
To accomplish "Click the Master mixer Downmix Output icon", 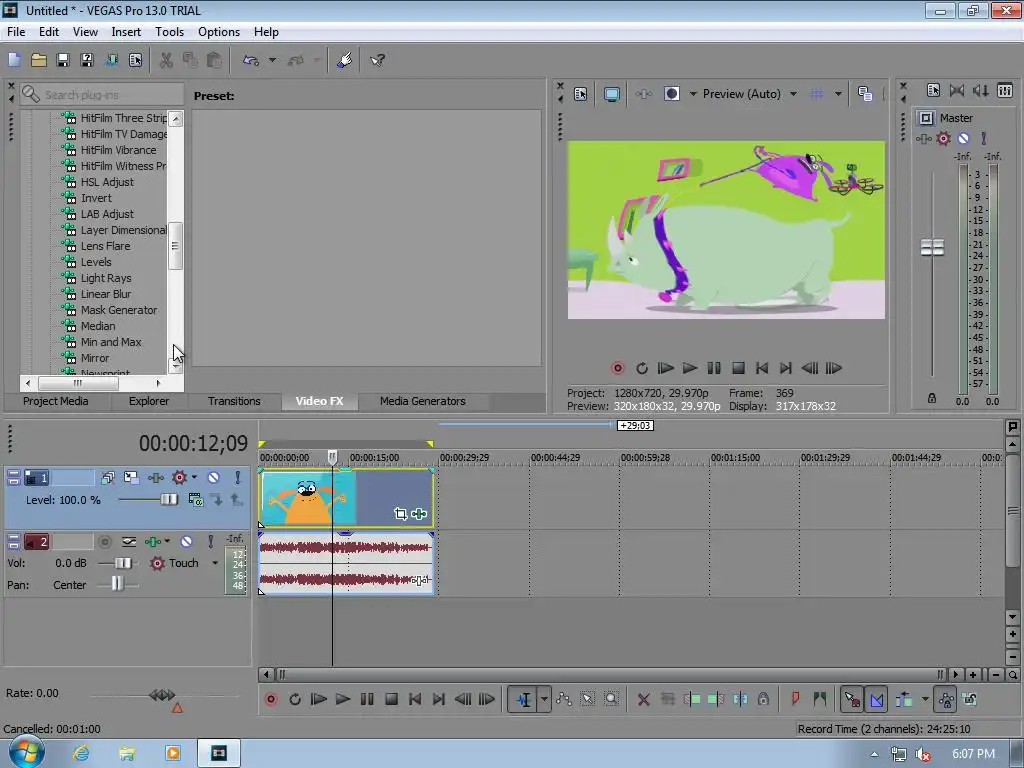I will pyautogui.click(x=957, y=91).
